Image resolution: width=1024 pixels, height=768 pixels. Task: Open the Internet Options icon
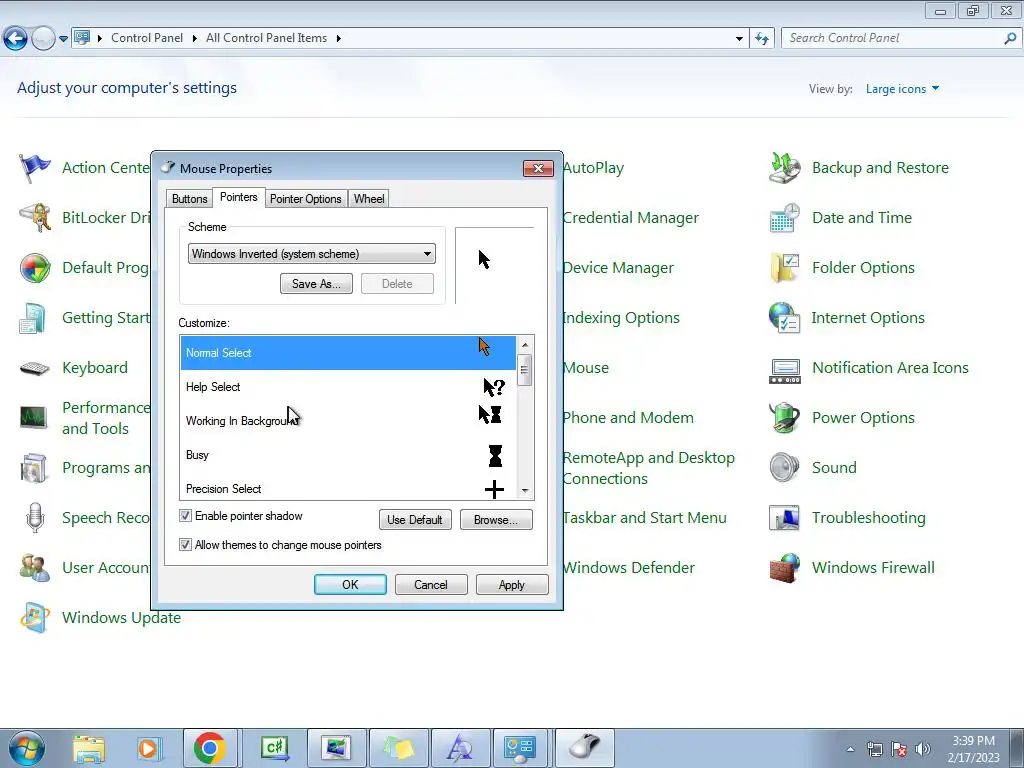pos(784,318)
